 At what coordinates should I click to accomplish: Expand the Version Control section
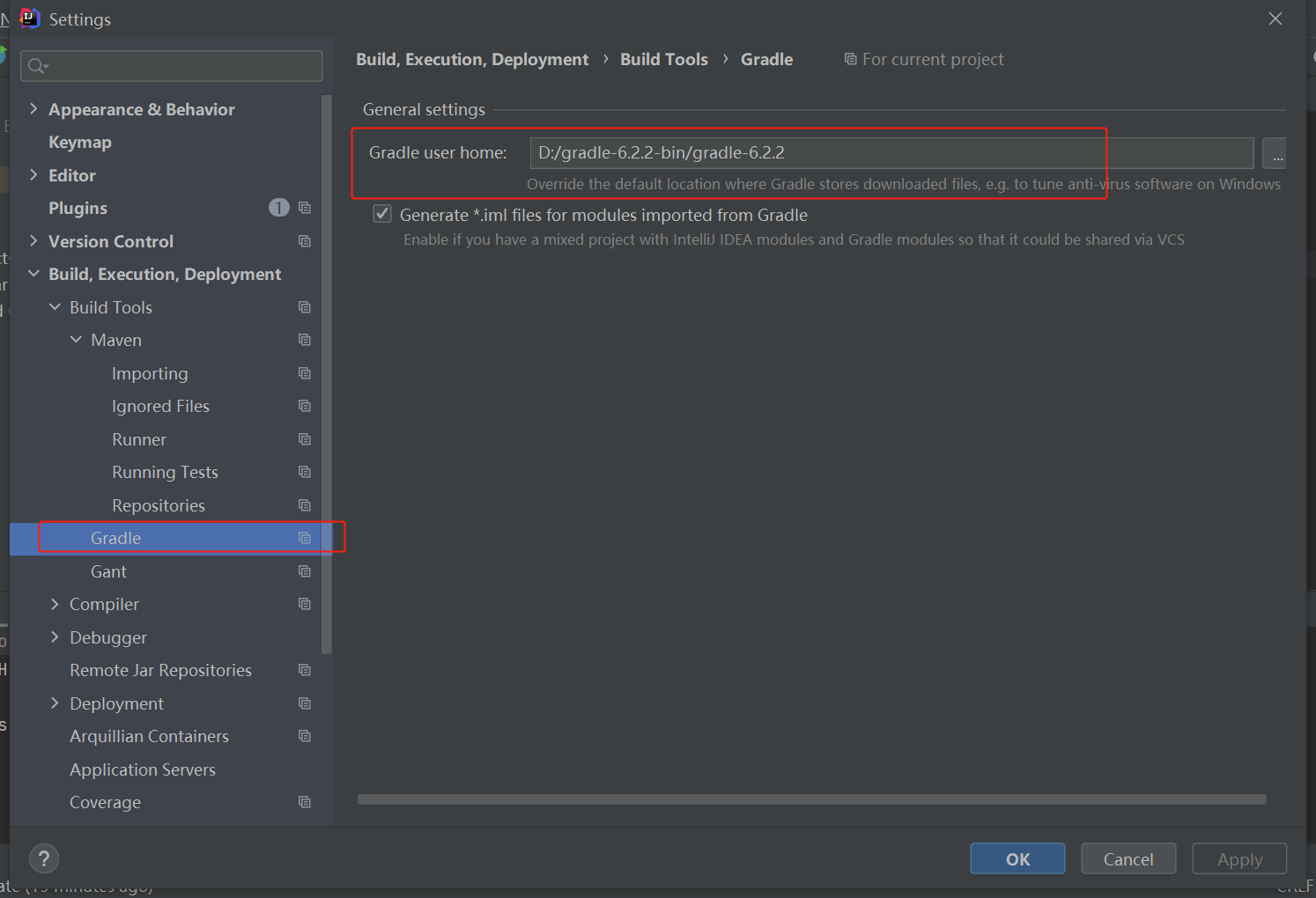click(33, 240)
